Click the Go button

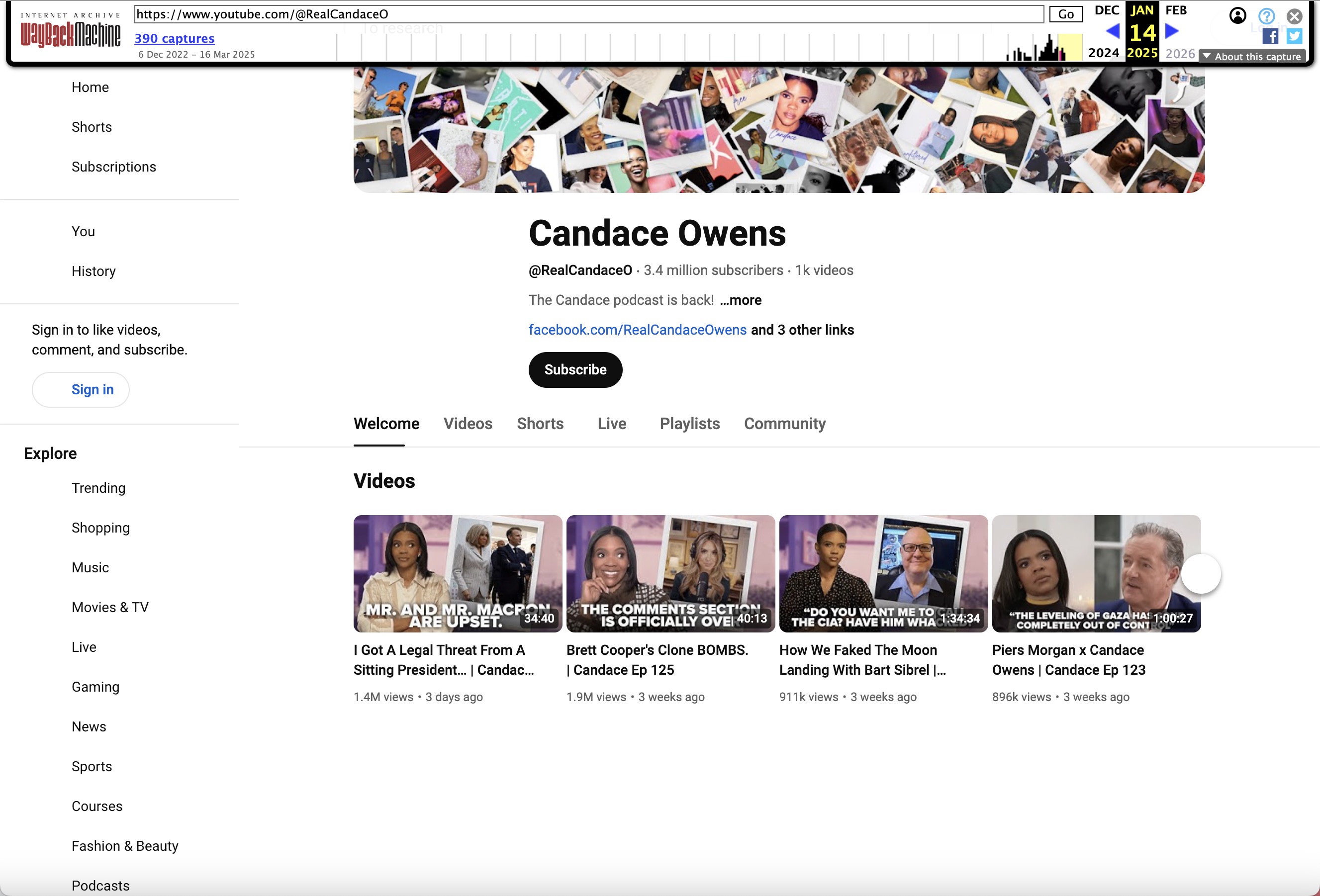click(1066, 13)
